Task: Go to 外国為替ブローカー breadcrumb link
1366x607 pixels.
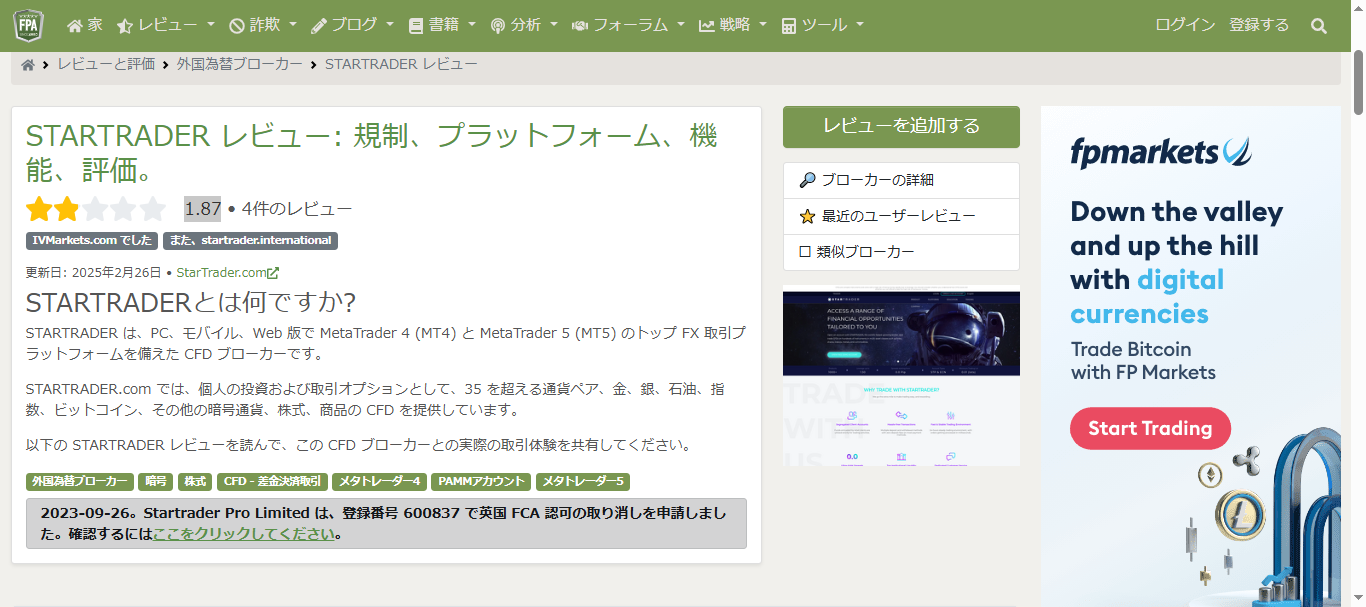Action: (240, 64)
